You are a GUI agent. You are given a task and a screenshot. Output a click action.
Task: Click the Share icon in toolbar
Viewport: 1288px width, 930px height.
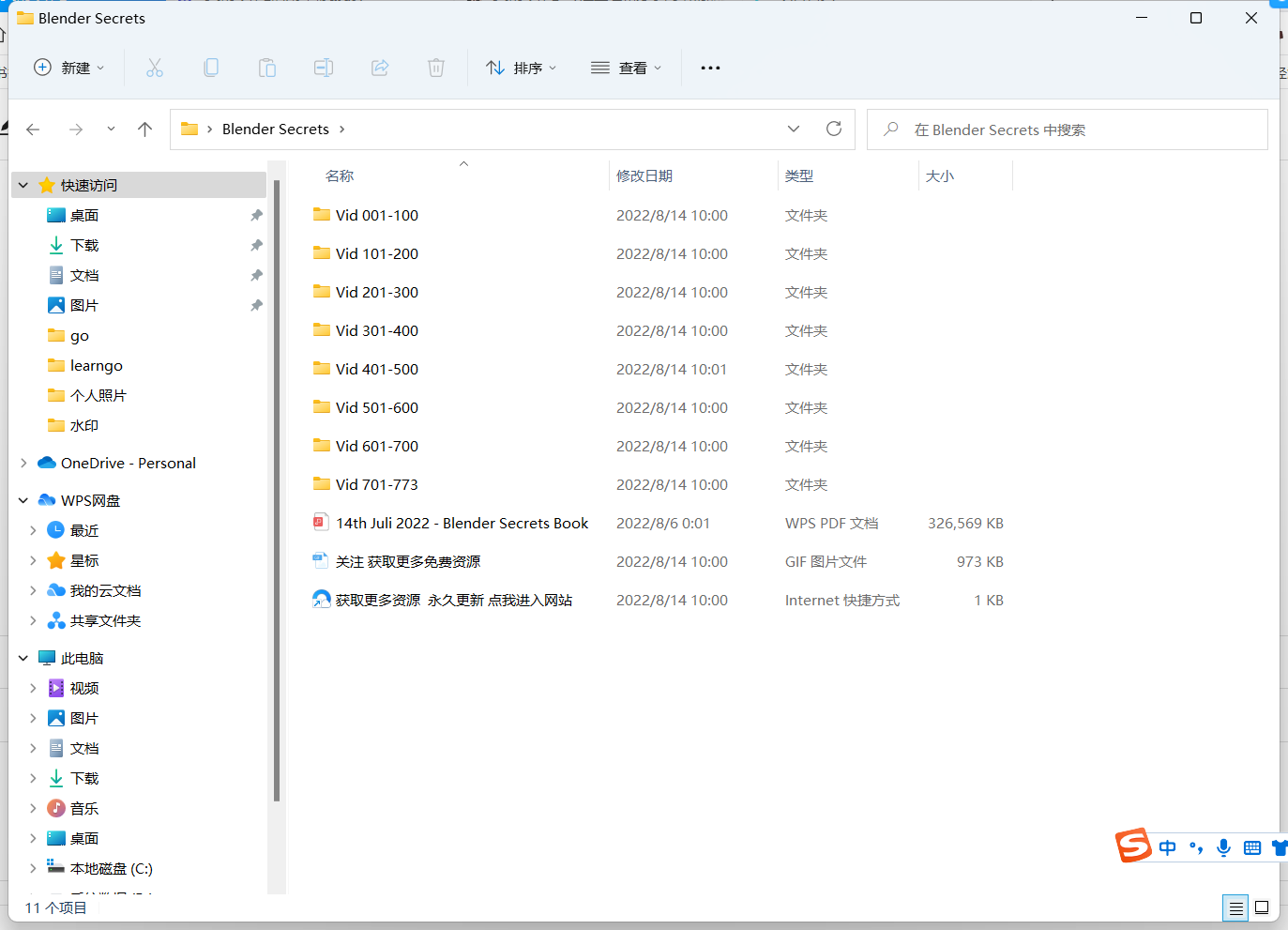point(380,68)
